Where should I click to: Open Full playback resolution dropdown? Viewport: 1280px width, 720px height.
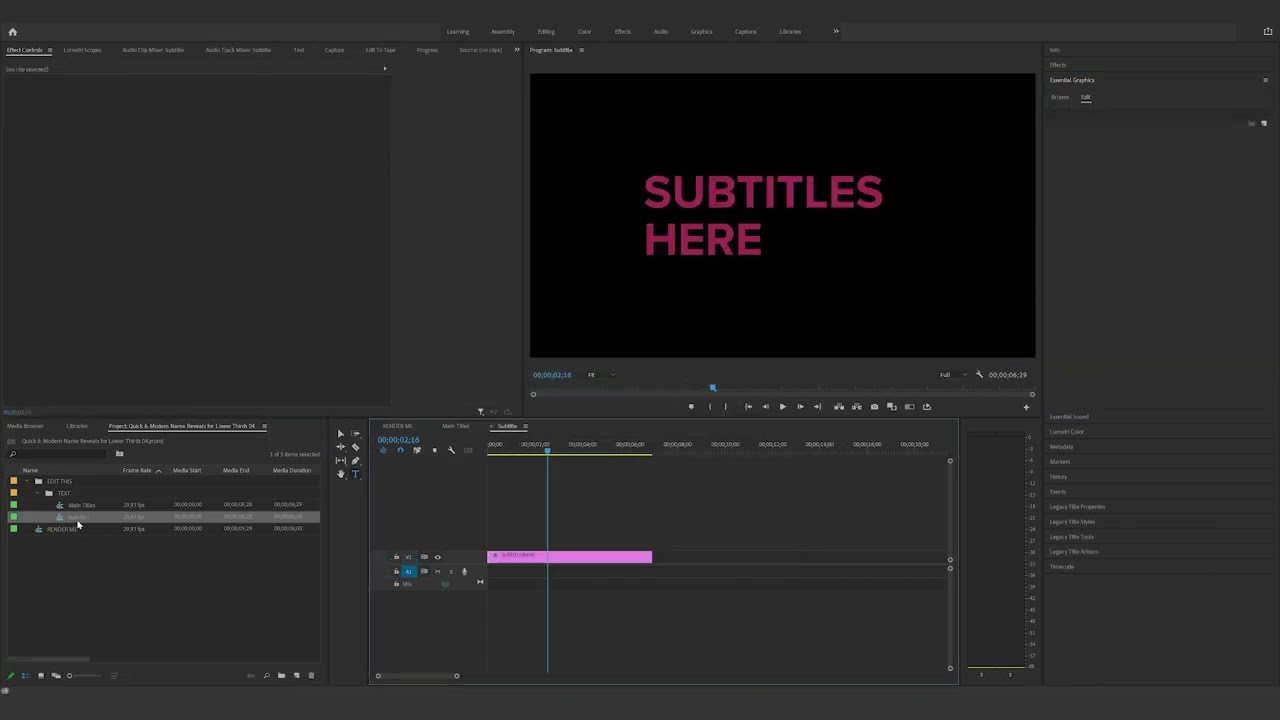point(952,375)
